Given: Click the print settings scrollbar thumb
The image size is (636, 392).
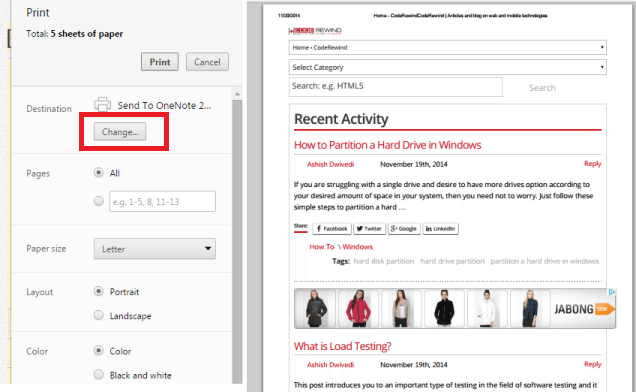Looking at the screenshot, I should click(x=237, y=241).
